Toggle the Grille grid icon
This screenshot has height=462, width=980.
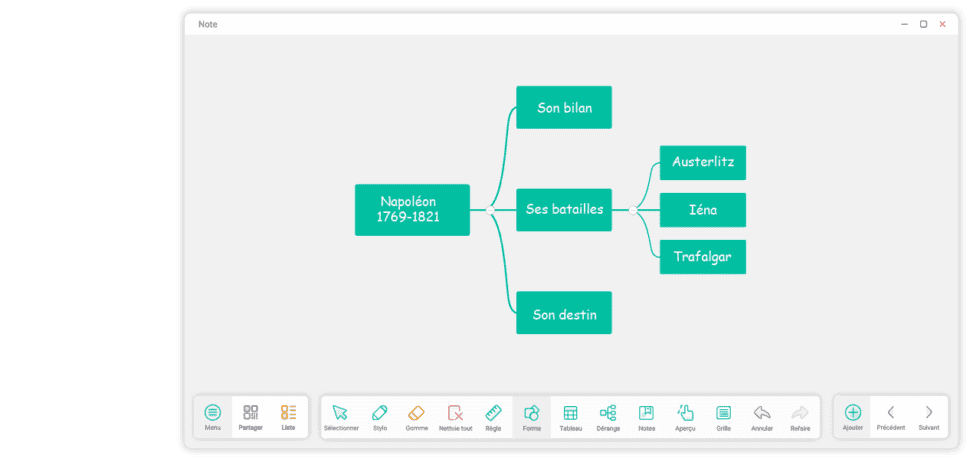pos(723,413)
